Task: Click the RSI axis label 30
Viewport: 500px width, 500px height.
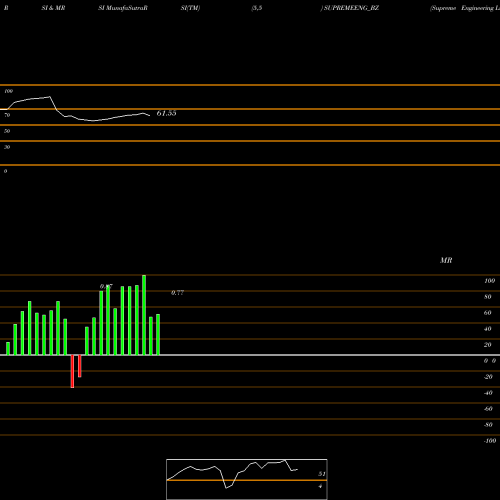Action: click(x=7, y=147)
